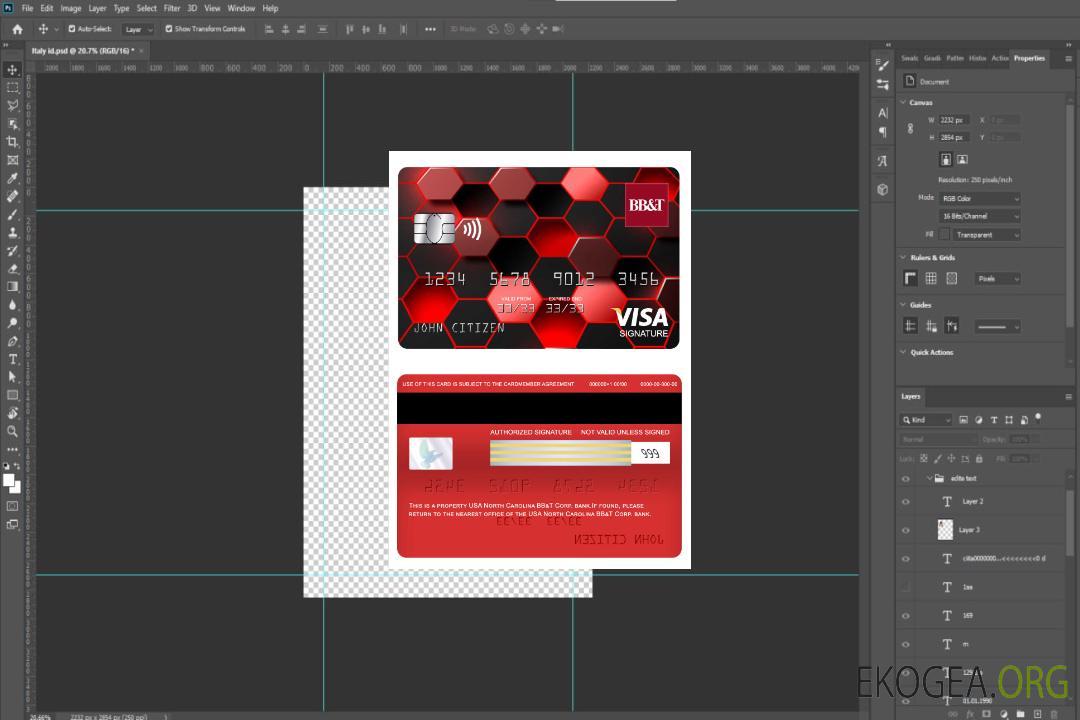Uncheck Show Transform Controls

tap(169, 29)
